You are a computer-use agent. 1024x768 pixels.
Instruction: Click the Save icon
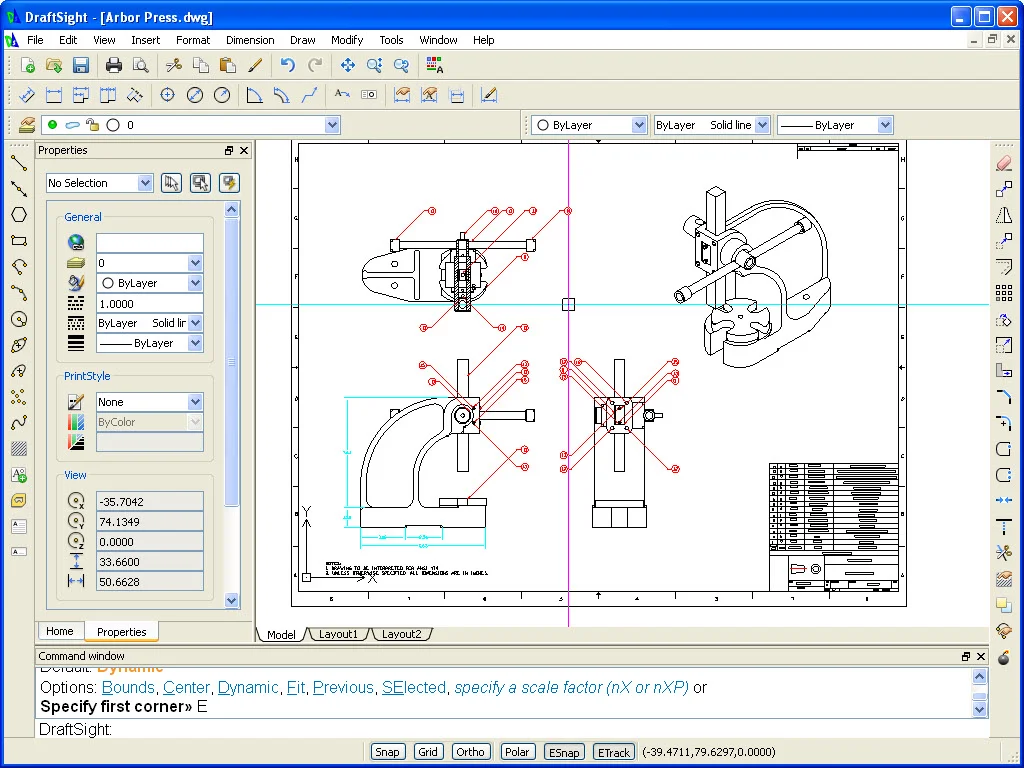tap(81, 65)
